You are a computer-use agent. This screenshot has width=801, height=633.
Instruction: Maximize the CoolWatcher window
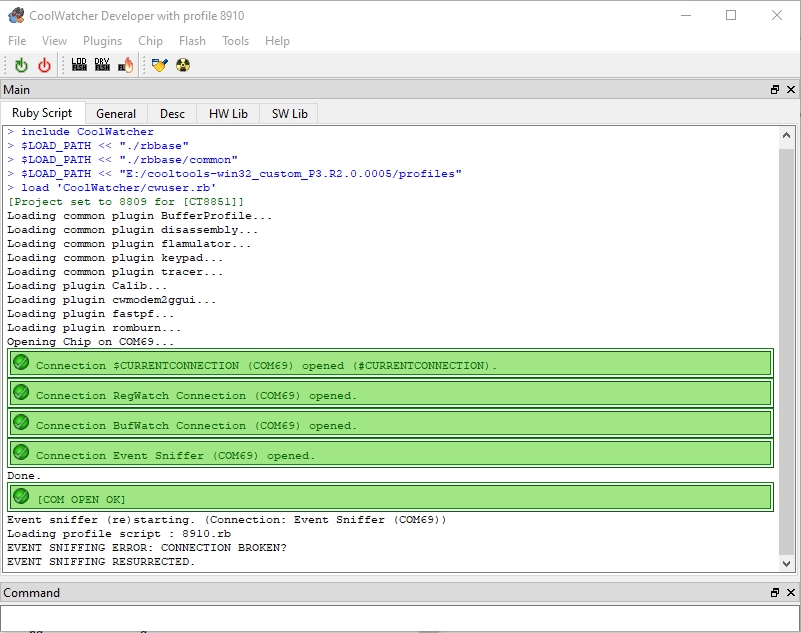coord(731,15)
